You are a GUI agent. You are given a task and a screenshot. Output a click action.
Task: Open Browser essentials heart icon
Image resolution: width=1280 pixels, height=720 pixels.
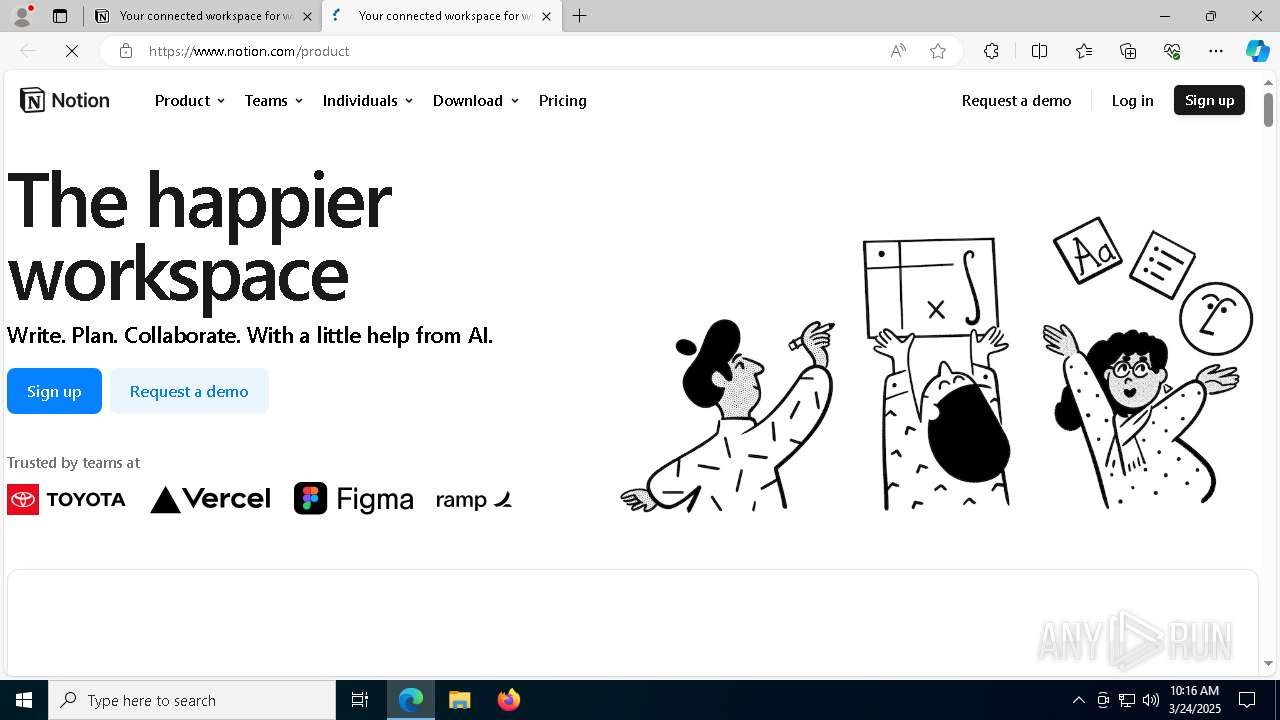[1172, 51]
